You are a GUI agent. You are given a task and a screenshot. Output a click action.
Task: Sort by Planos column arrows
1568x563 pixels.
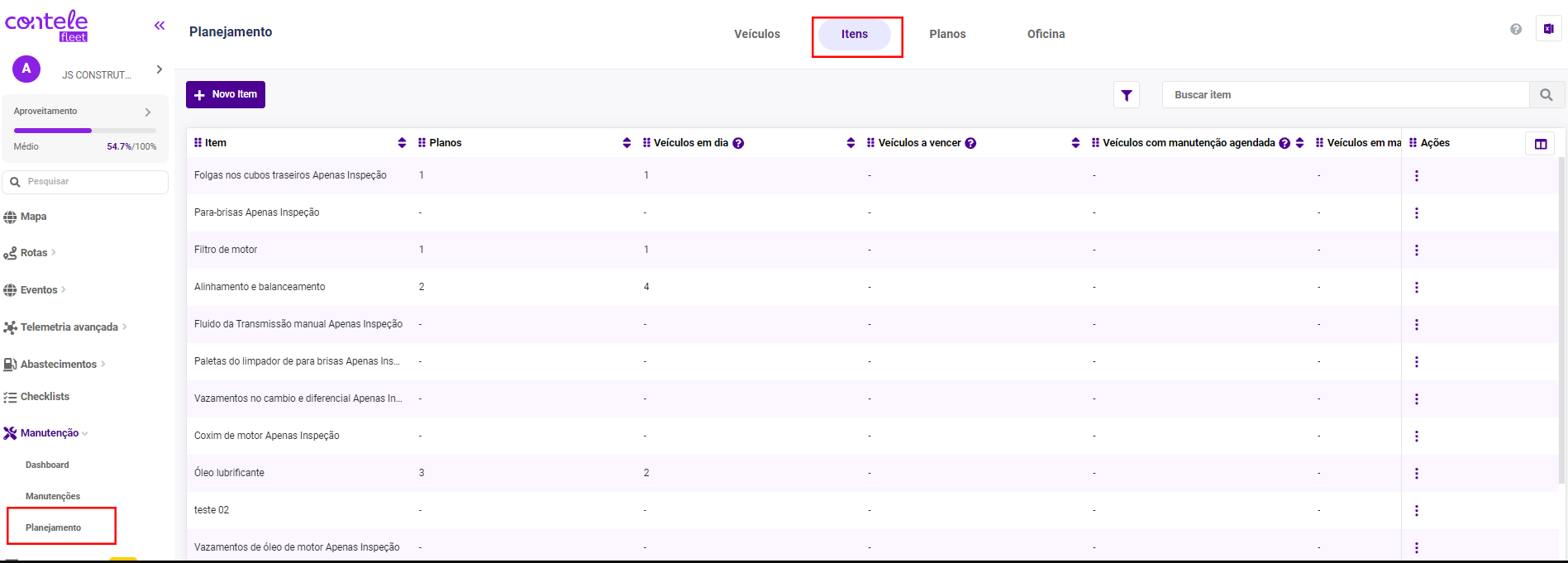(627, 143)
